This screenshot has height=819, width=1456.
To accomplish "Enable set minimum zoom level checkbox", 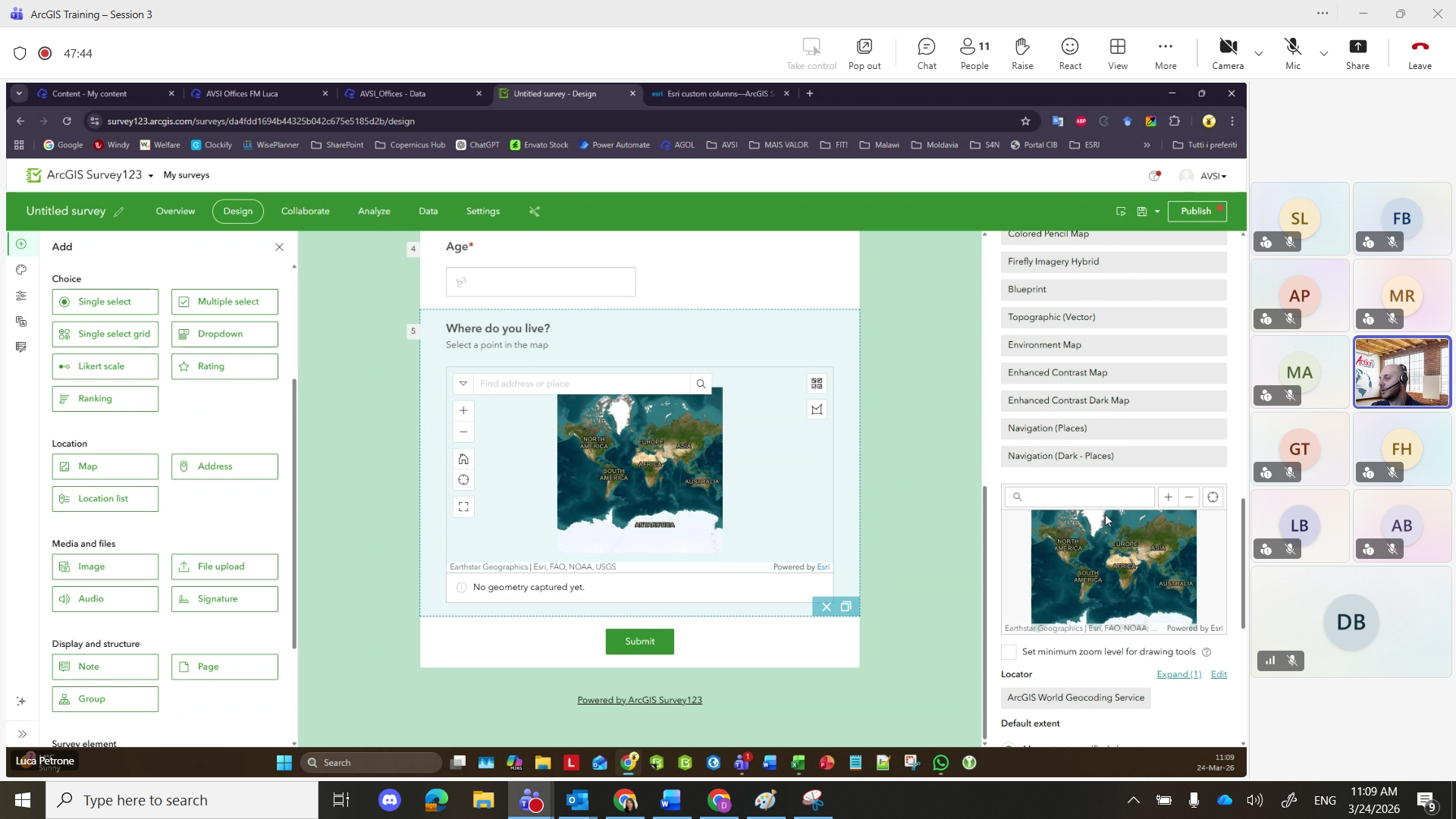I will click(1009, 652).
